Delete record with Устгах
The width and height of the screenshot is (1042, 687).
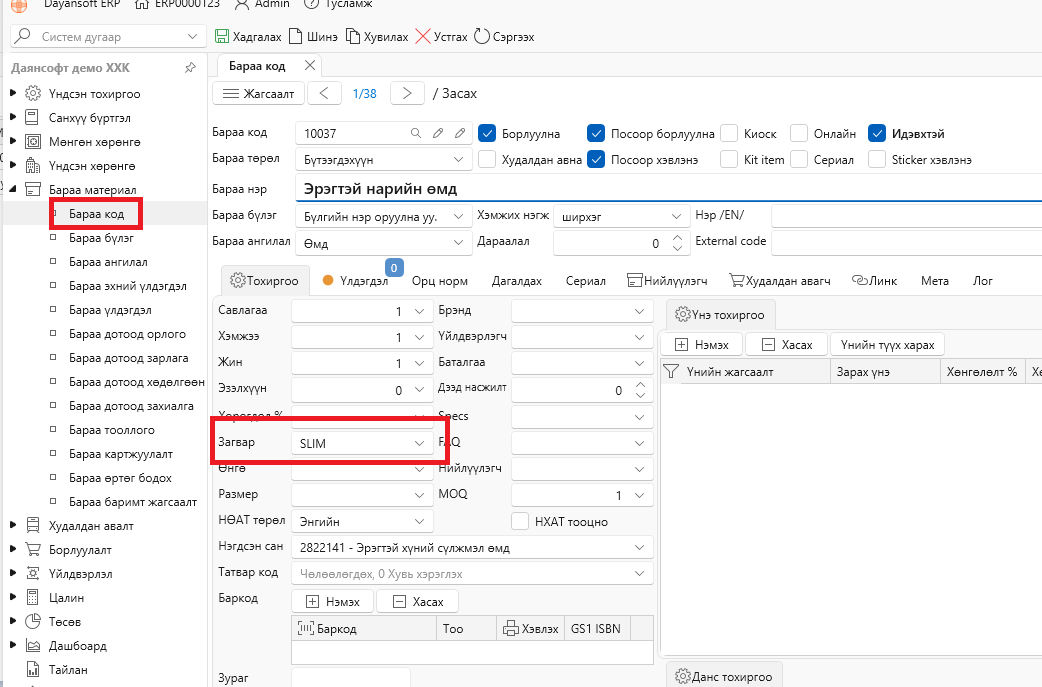click(x=441, y=37)
